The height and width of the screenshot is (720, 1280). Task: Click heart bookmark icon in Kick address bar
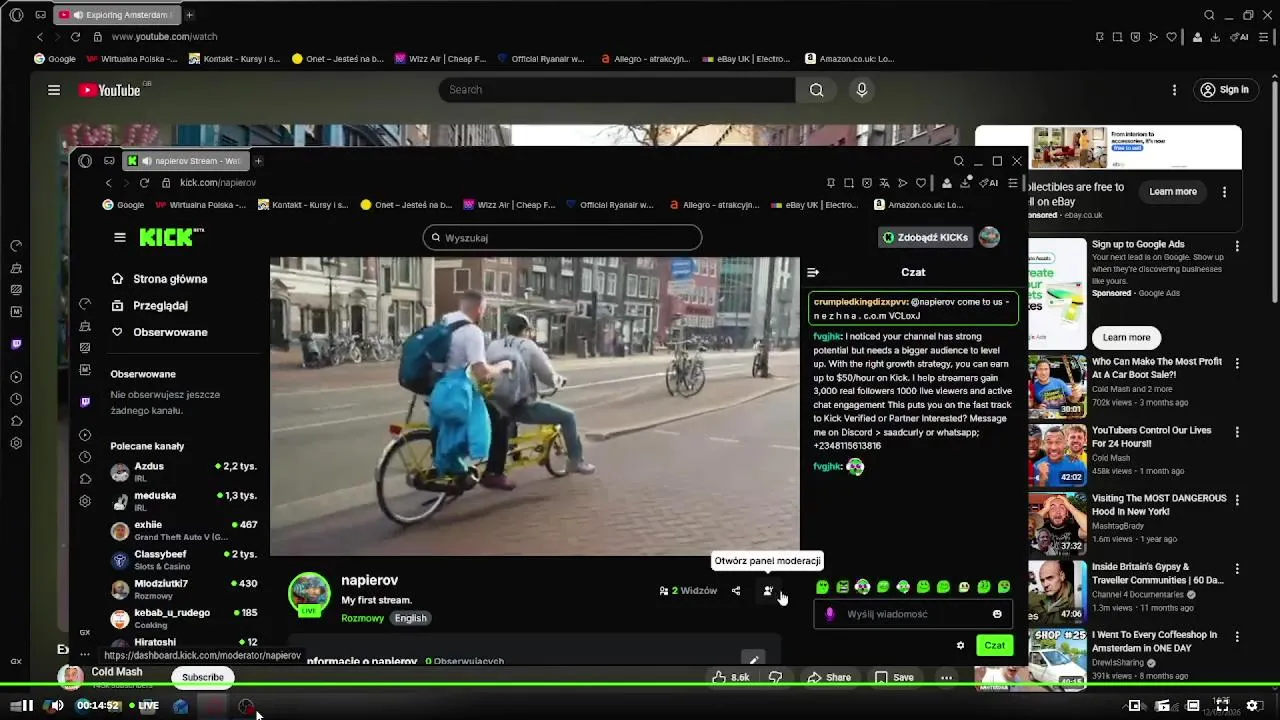(x=921, y=183)
